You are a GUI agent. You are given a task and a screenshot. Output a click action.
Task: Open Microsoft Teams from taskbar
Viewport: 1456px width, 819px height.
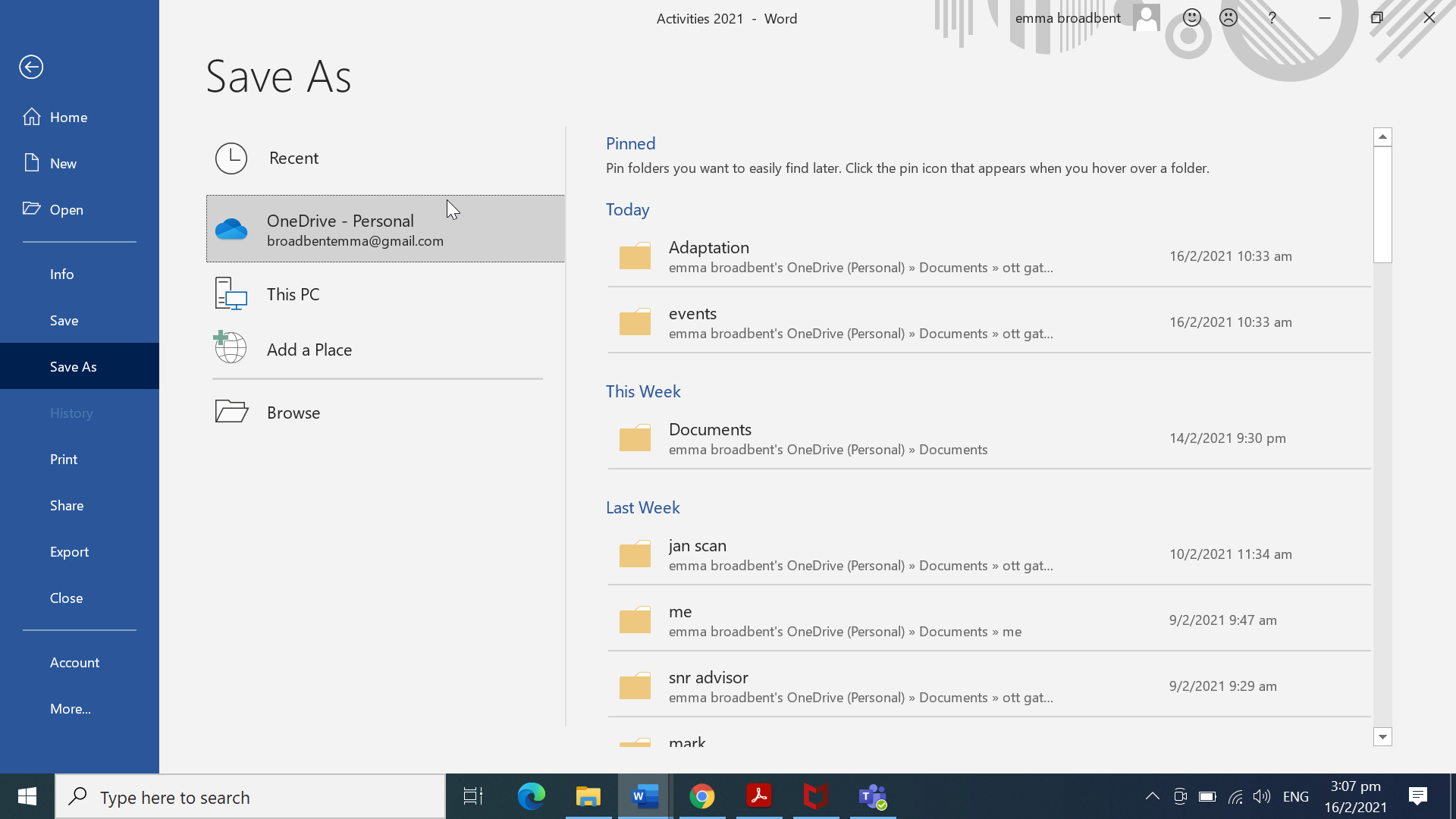[x=873, y=796]
